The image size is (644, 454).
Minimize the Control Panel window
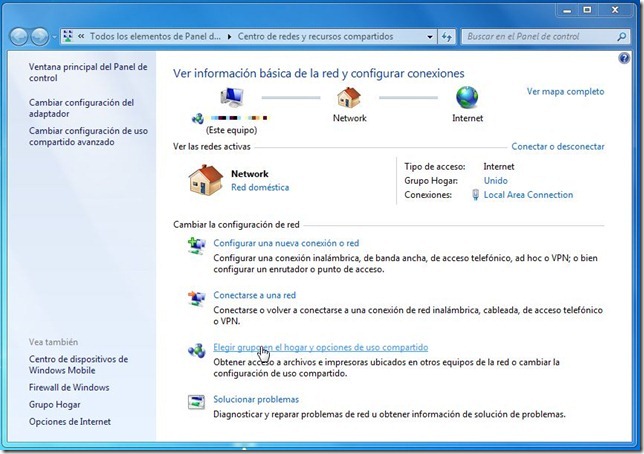pyautogui.click(x=567, y=10)
